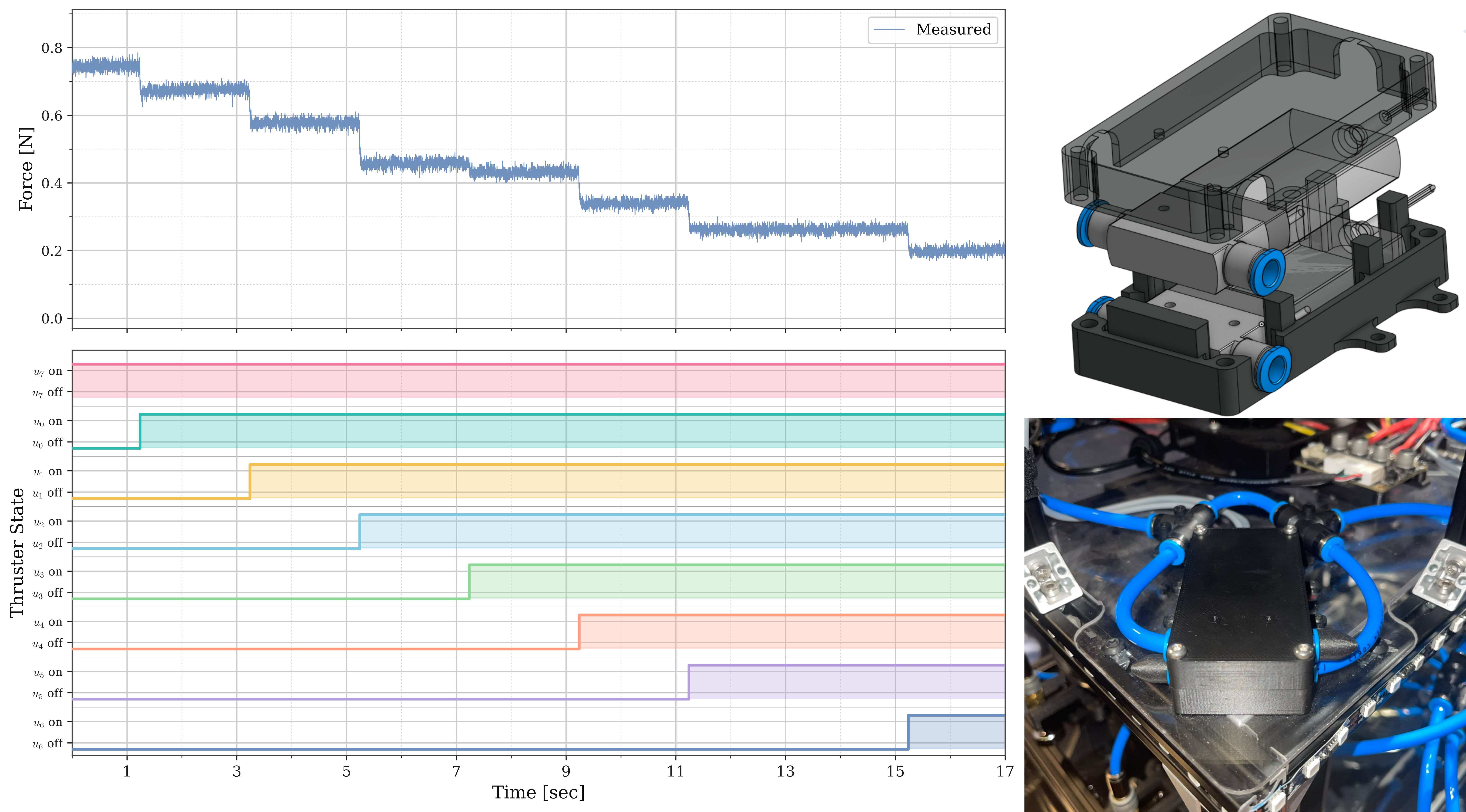Click the time axis tick label 9
This screenshot has height=812, width=1466.
[x=566, y=772]
